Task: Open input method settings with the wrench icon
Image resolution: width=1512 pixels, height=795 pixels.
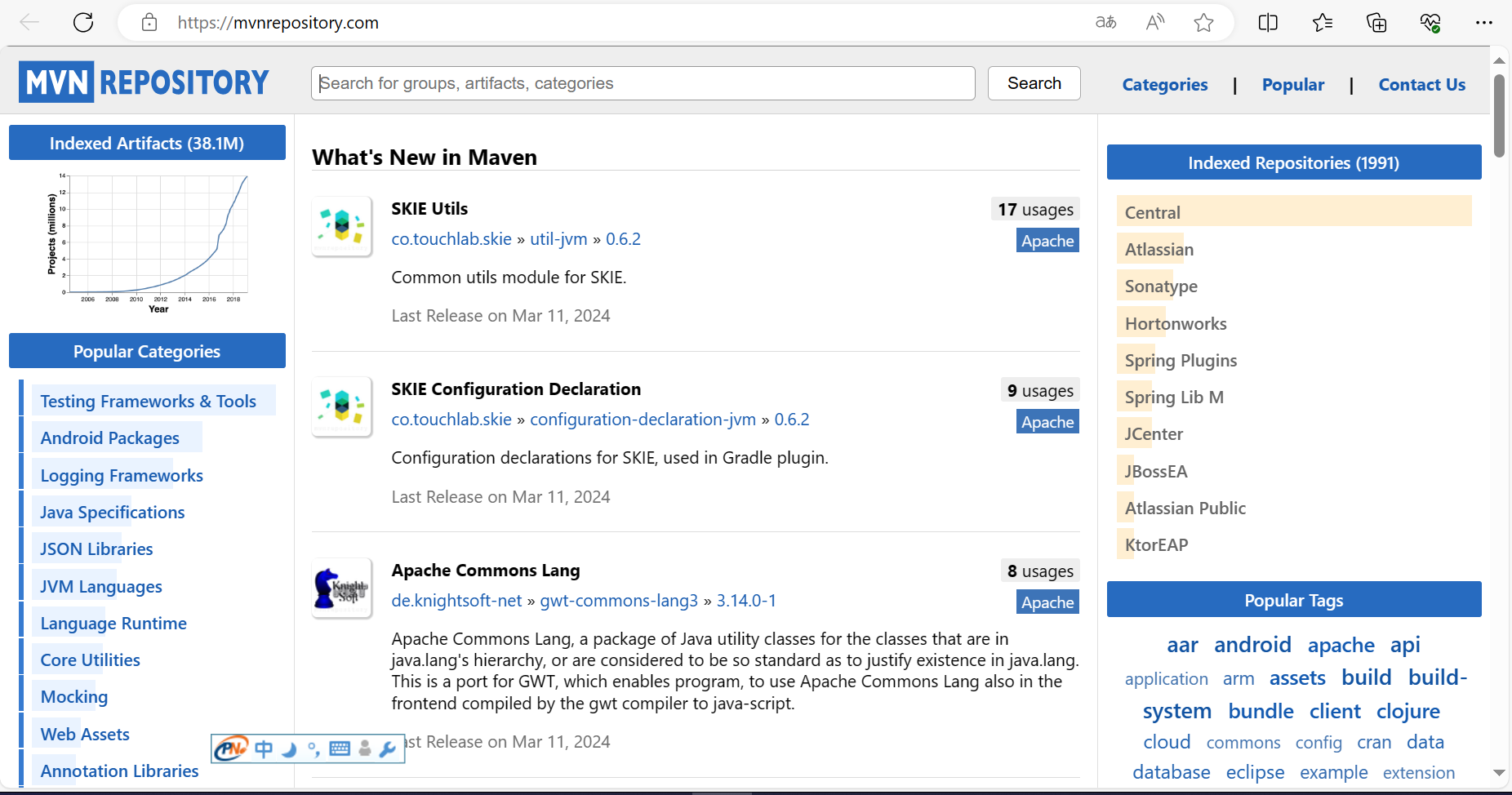Action: tap(388, 748)
